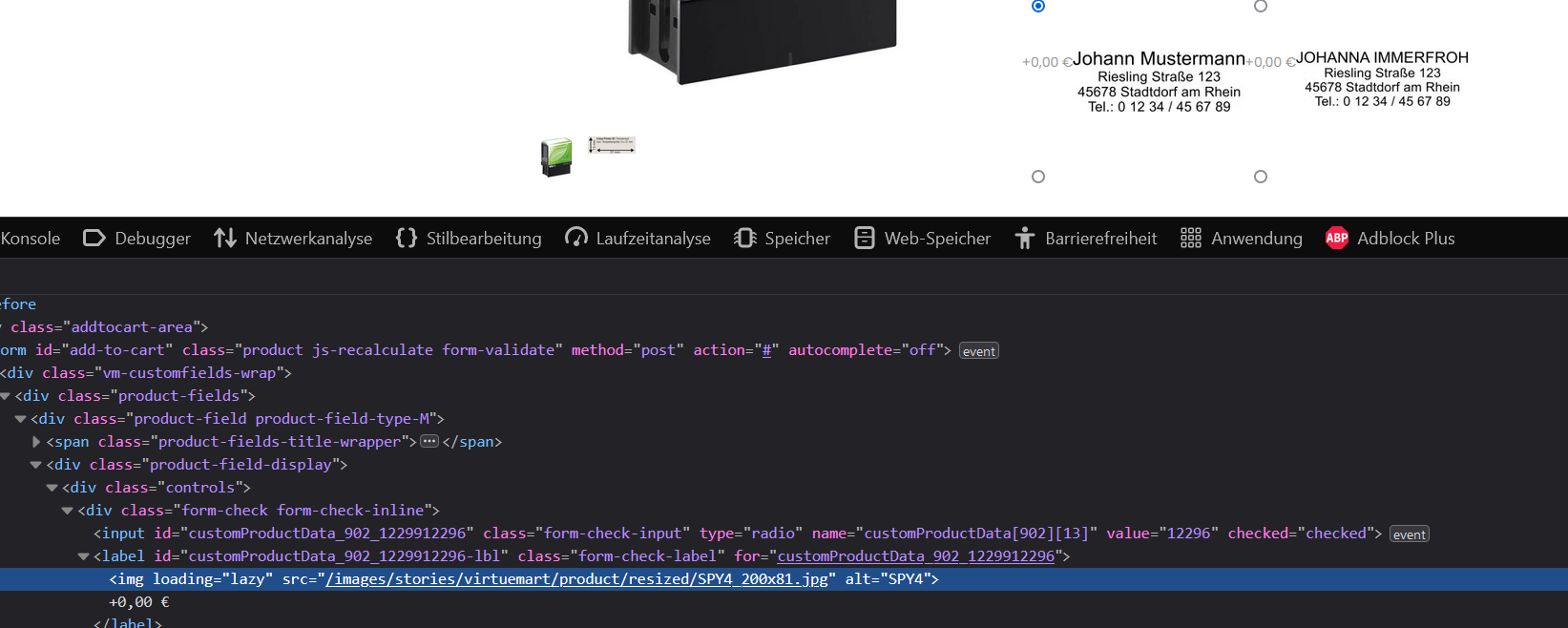Viewport: 1568px width, 628px height.
Task: Click the Anwendung grid icon
Action: 1191,238
